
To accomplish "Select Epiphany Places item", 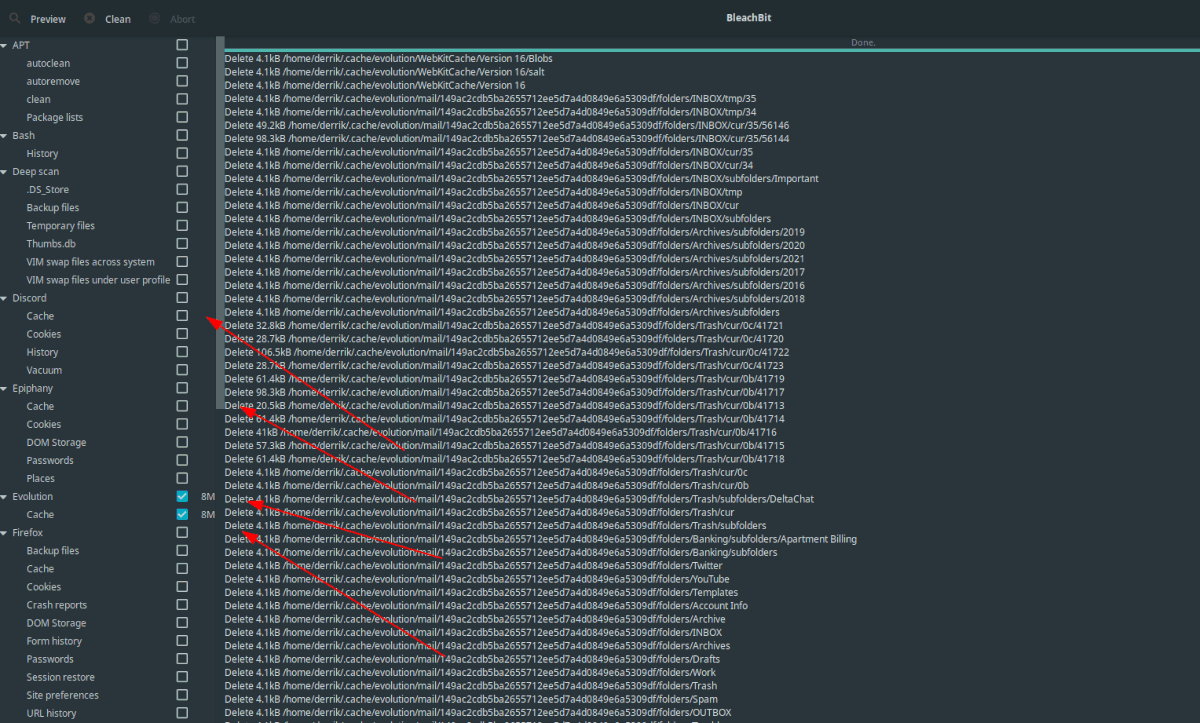I will click(x=41, y=478).
